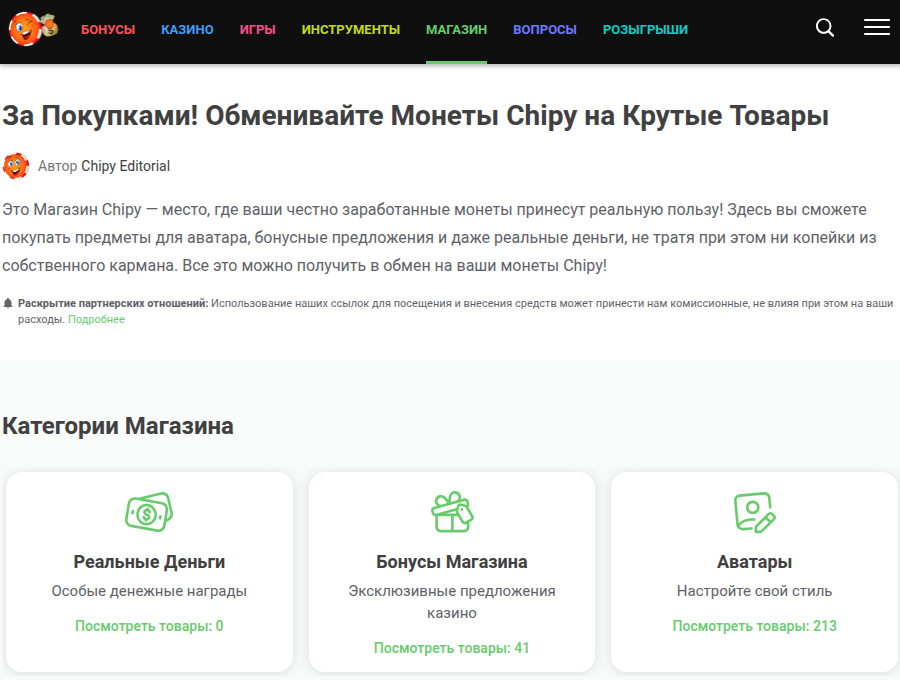Click the Категории Магазина heading
This screenshot has height=680, width=900.
click(118, 426)
